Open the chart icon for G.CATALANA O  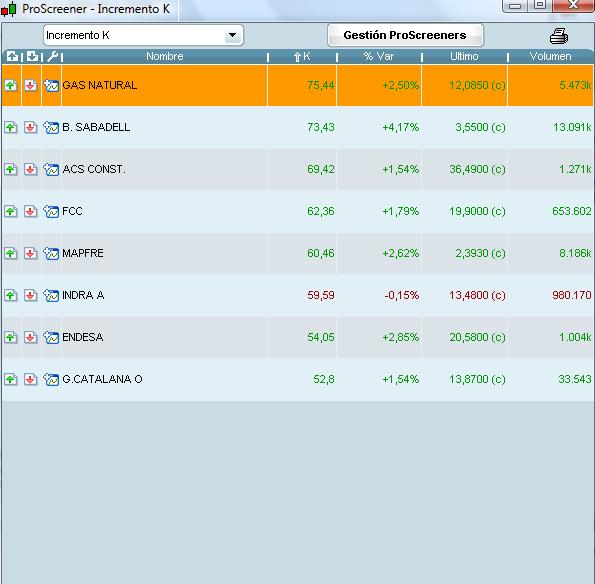pyautogui.click(x=51, y=379)
